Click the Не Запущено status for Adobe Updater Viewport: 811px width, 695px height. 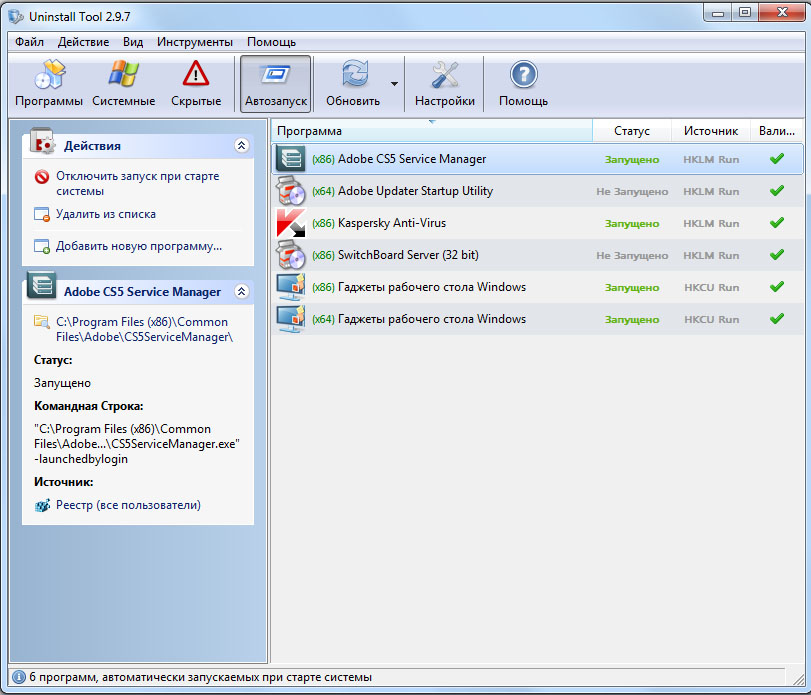(632, 191)
